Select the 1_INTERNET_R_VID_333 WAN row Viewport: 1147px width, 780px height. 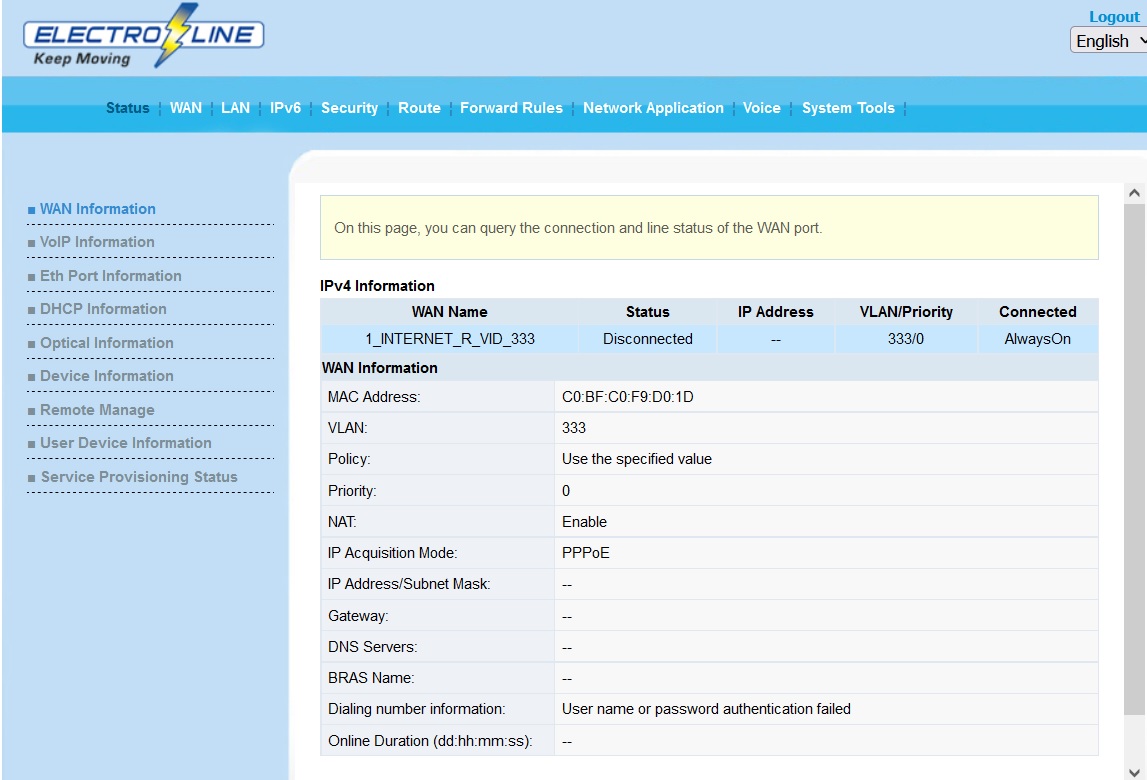(449, 339)
